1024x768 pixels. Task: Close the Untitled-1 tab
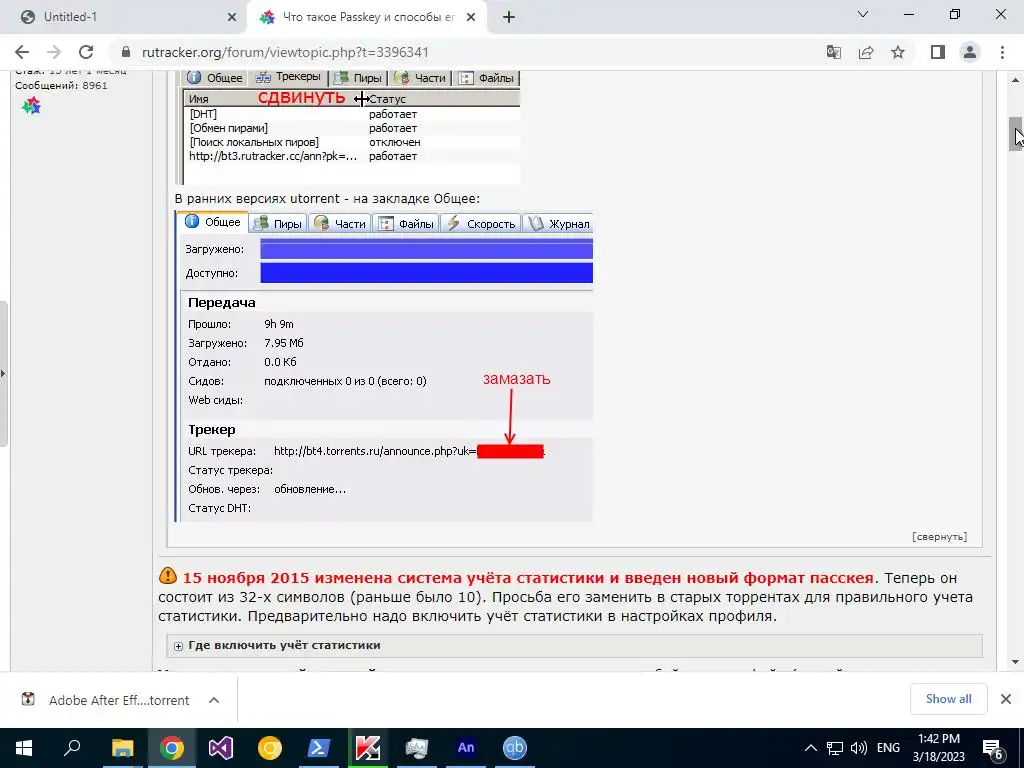click(x=231, y=18)
